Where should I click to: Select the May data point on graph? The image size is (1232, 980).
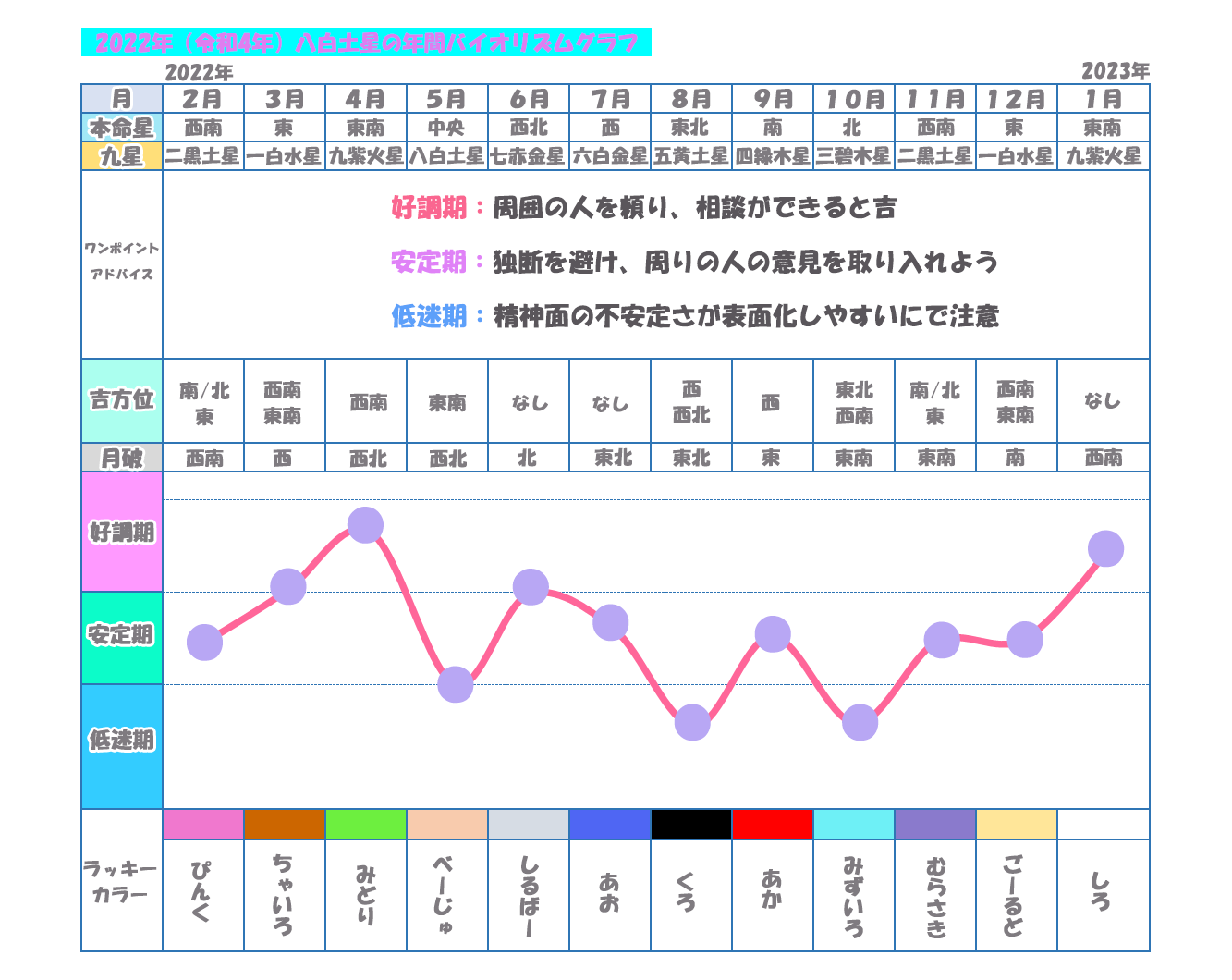tap(455, 685)
